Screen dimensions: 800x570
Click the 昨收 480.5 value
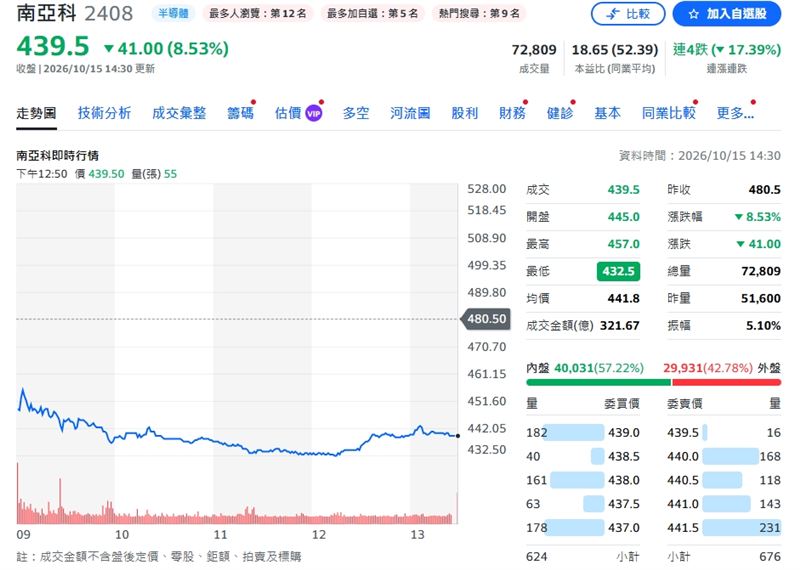764,190
